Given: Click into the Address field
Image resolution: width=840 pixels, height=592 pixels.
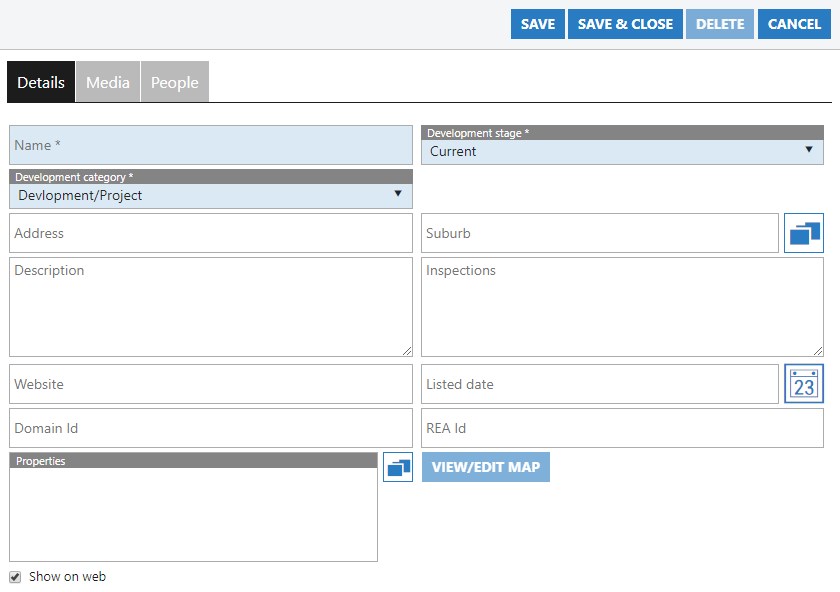Looking at the screenshot, I should pos(210,233).
